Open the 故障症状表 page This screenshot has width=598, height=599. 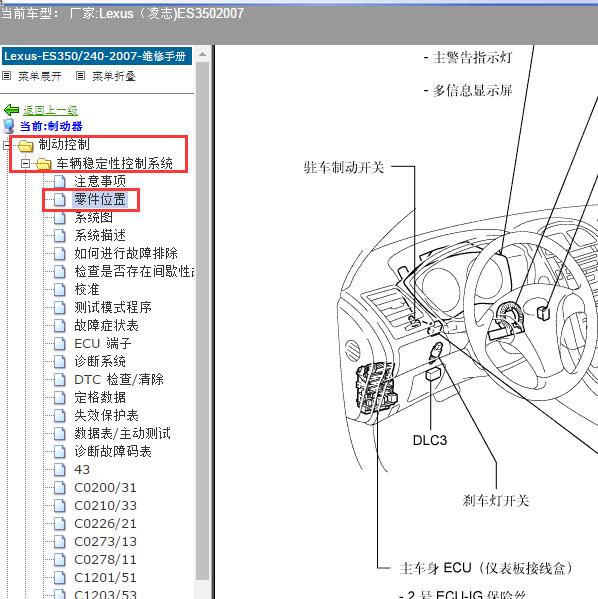click(107, 325)
